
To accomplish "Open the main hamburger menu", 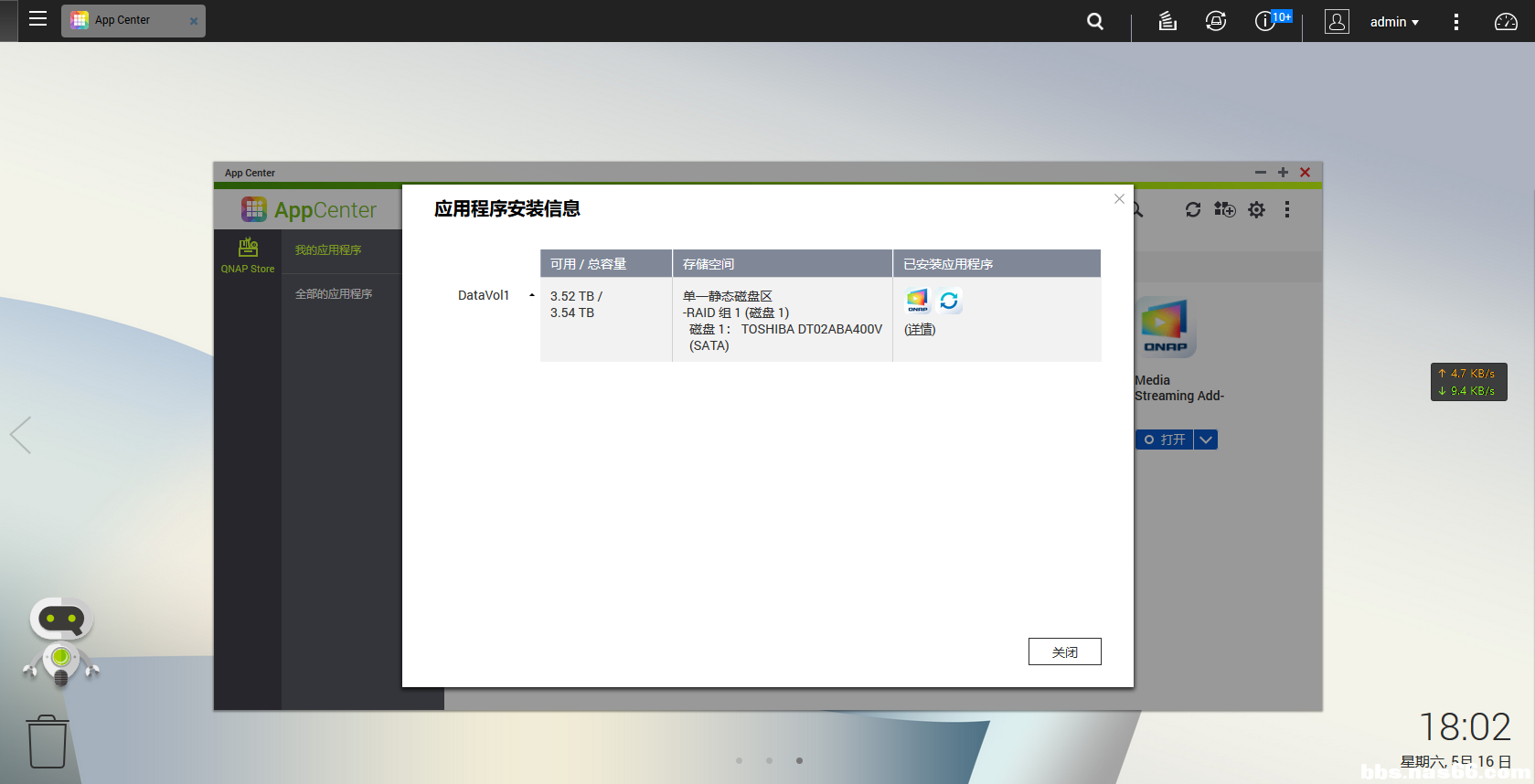I will click(x=37, y=19).
